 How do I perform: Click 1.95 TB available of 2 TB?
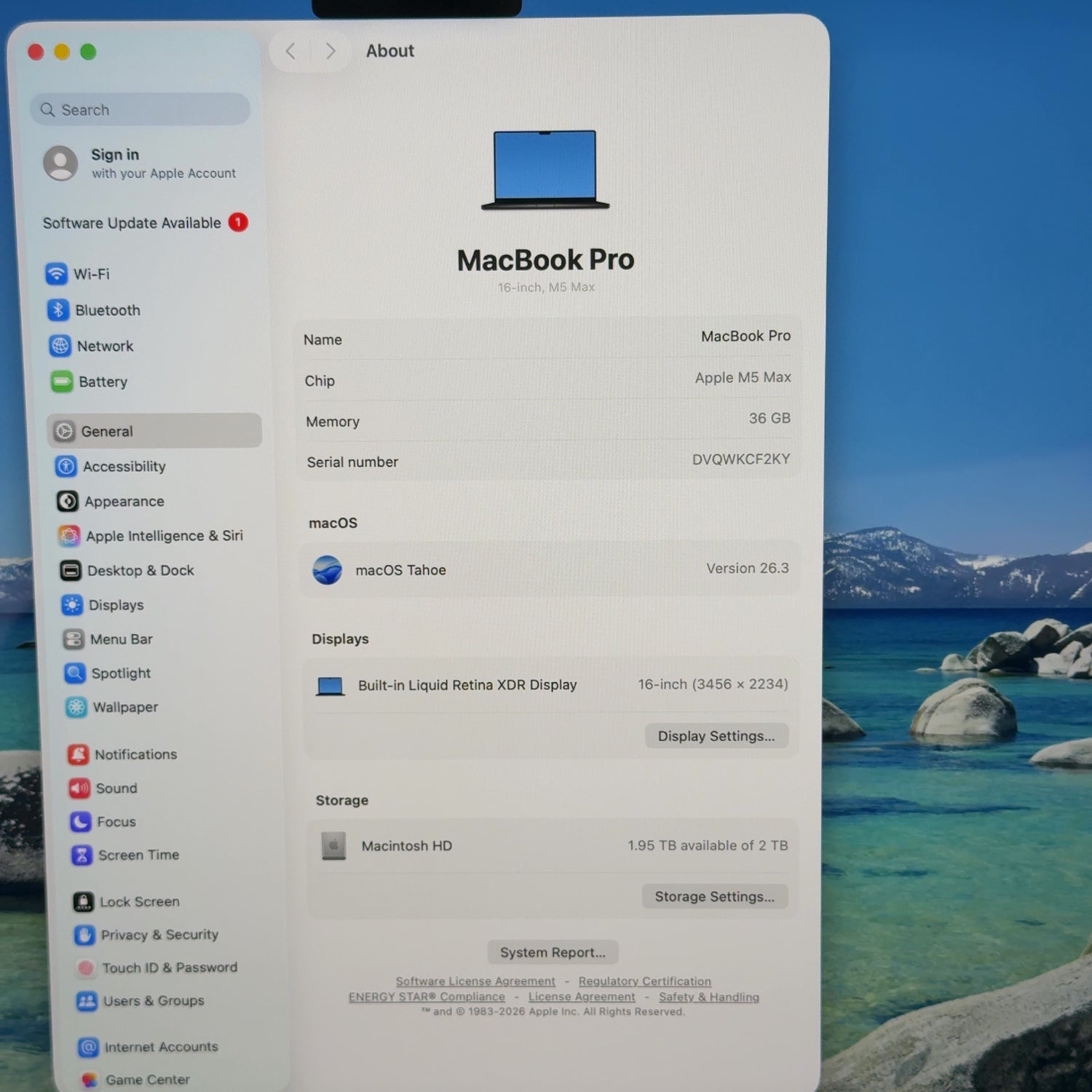[x=708, y=845]
